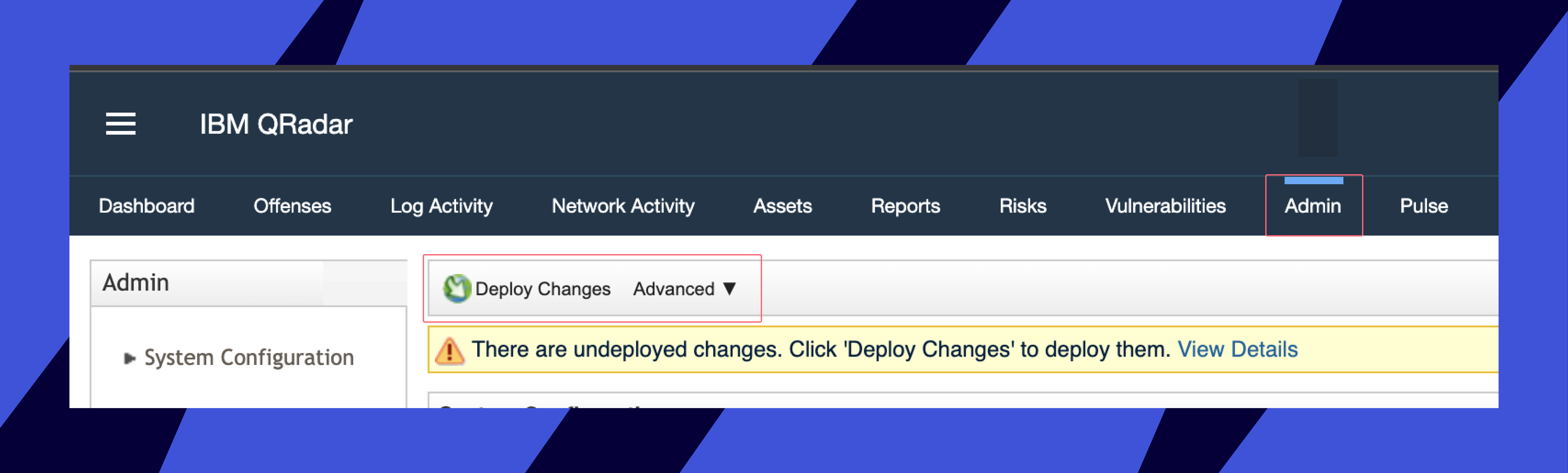
Task: Select System Configuration in the Admin sidebar
Action: coord(249,357)
